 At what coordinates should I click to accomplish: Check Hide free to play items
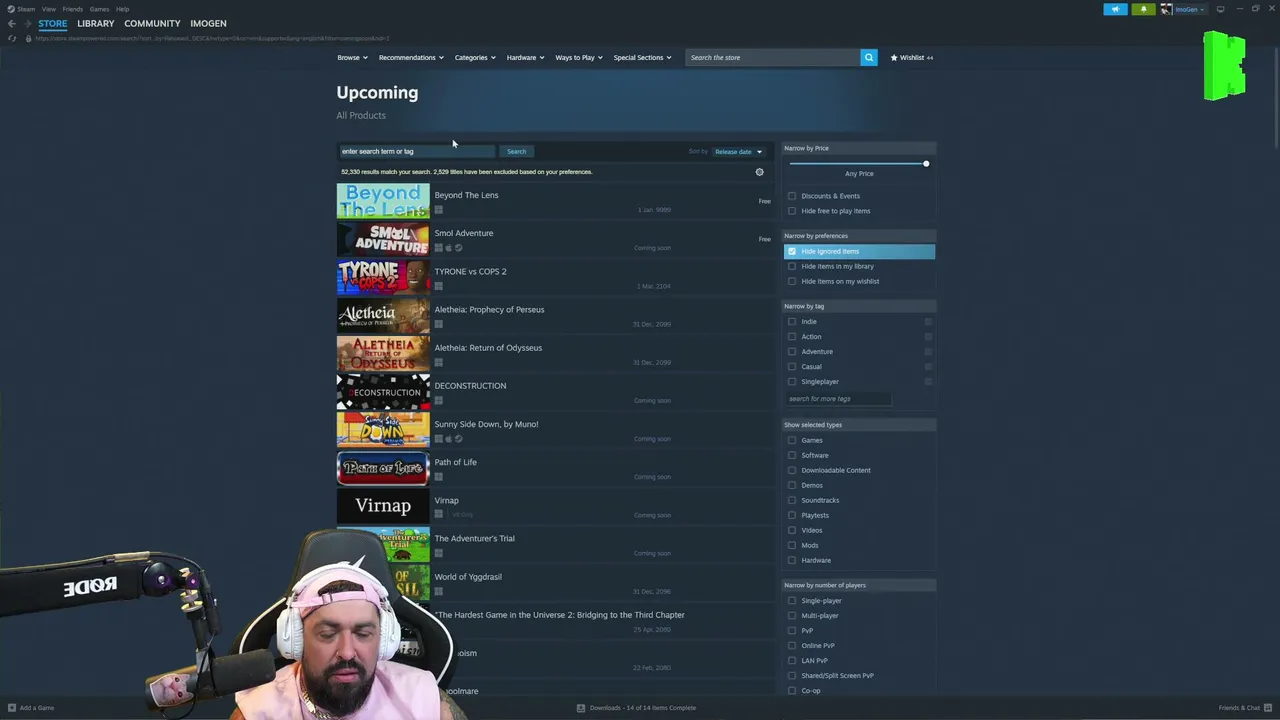(x=792, y=211)
